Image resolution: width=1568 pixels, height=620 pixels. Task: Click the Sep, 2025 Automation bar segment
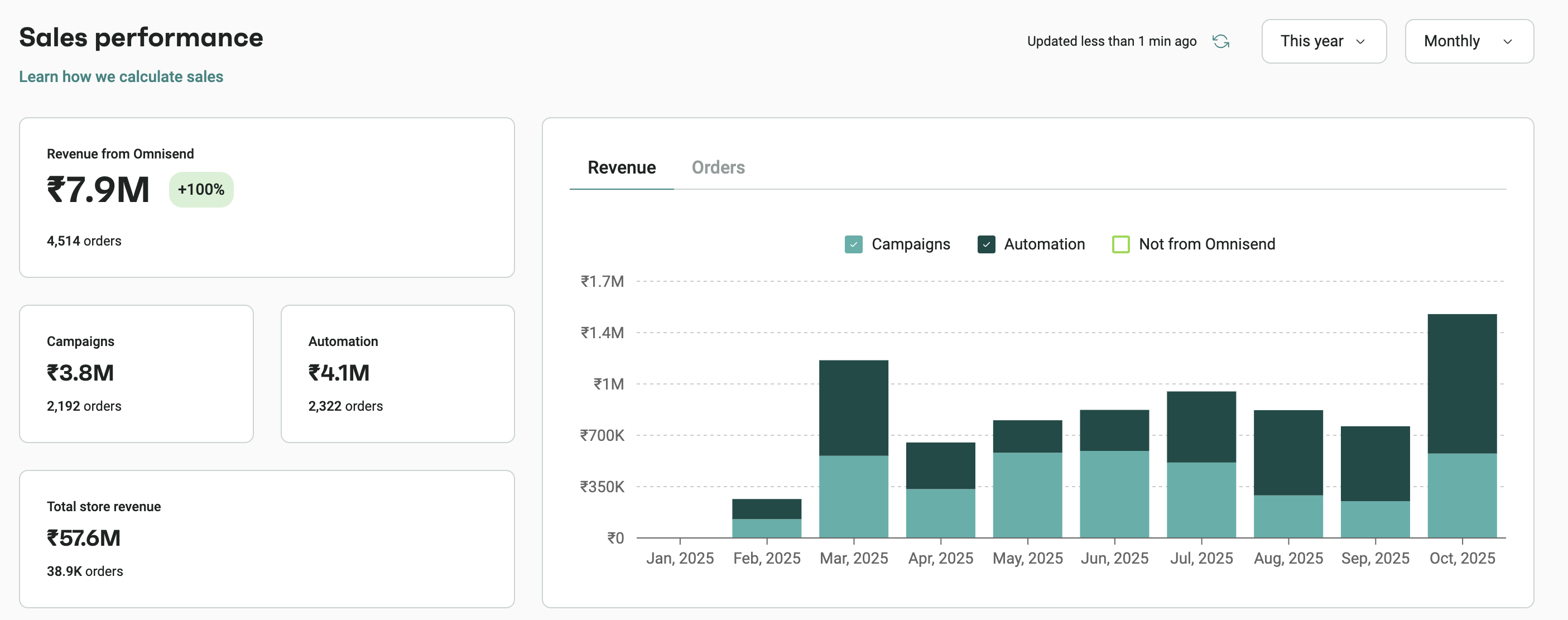point(1375,464)
